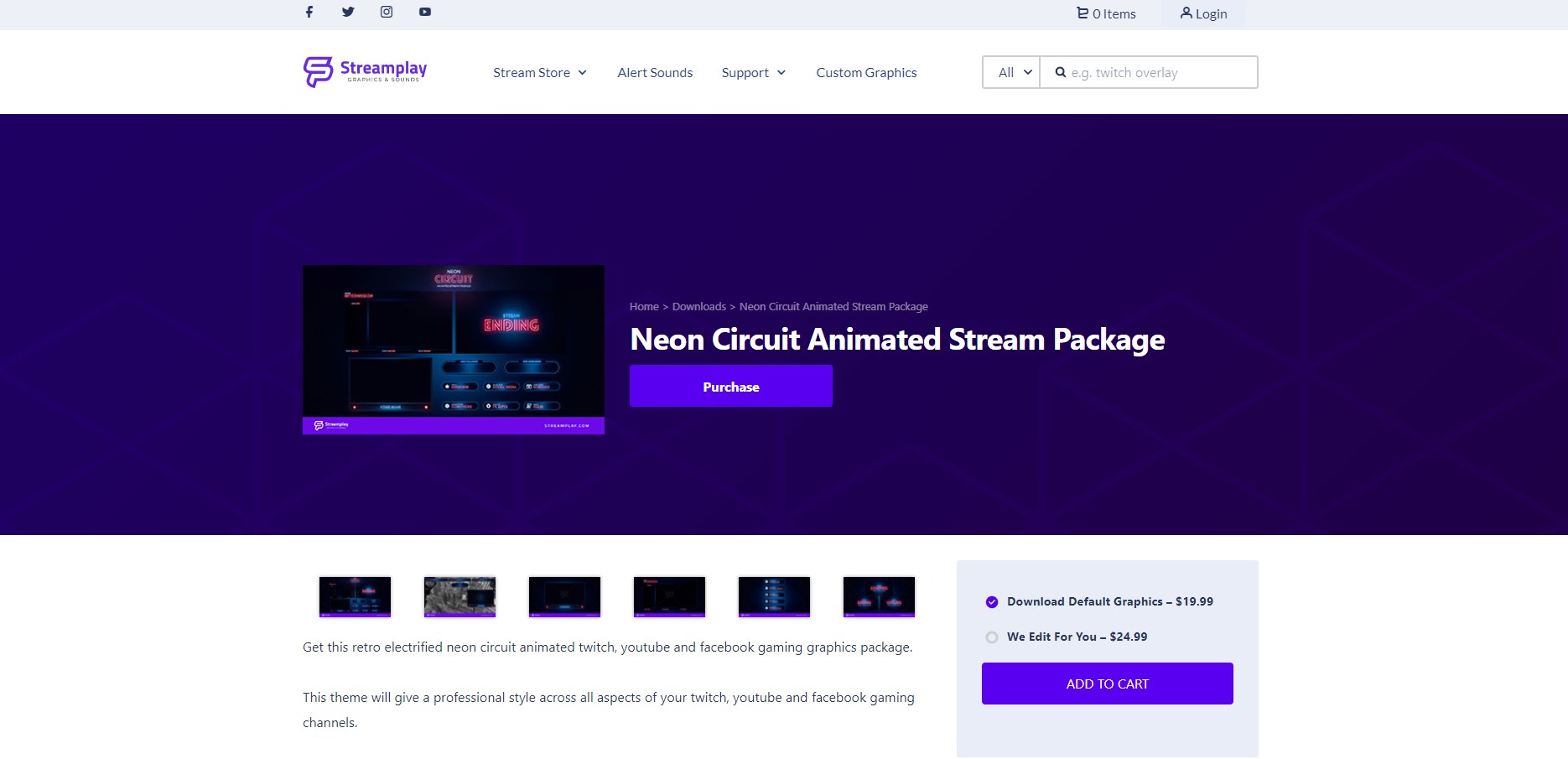1568x759 pixels.
Task: Select We Edit For You – $24.99 option
Action: (x=1067, y=637)
